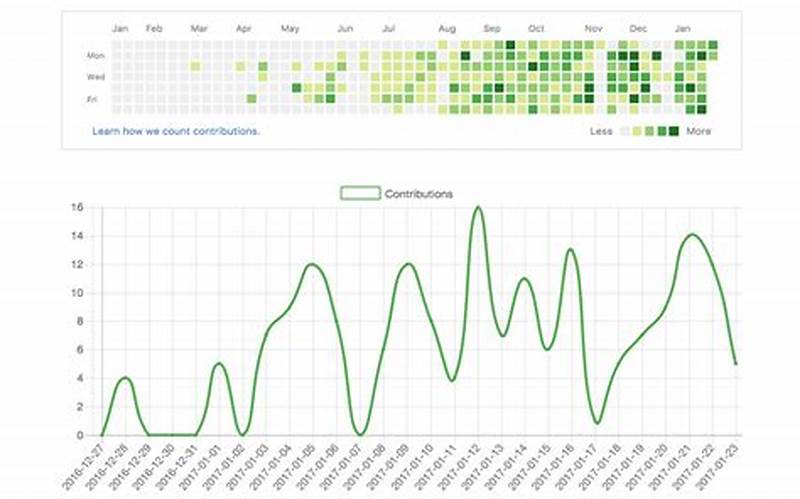Click the May month label
The height and width of the screenshot is (499, 800).
click(290, 29)
